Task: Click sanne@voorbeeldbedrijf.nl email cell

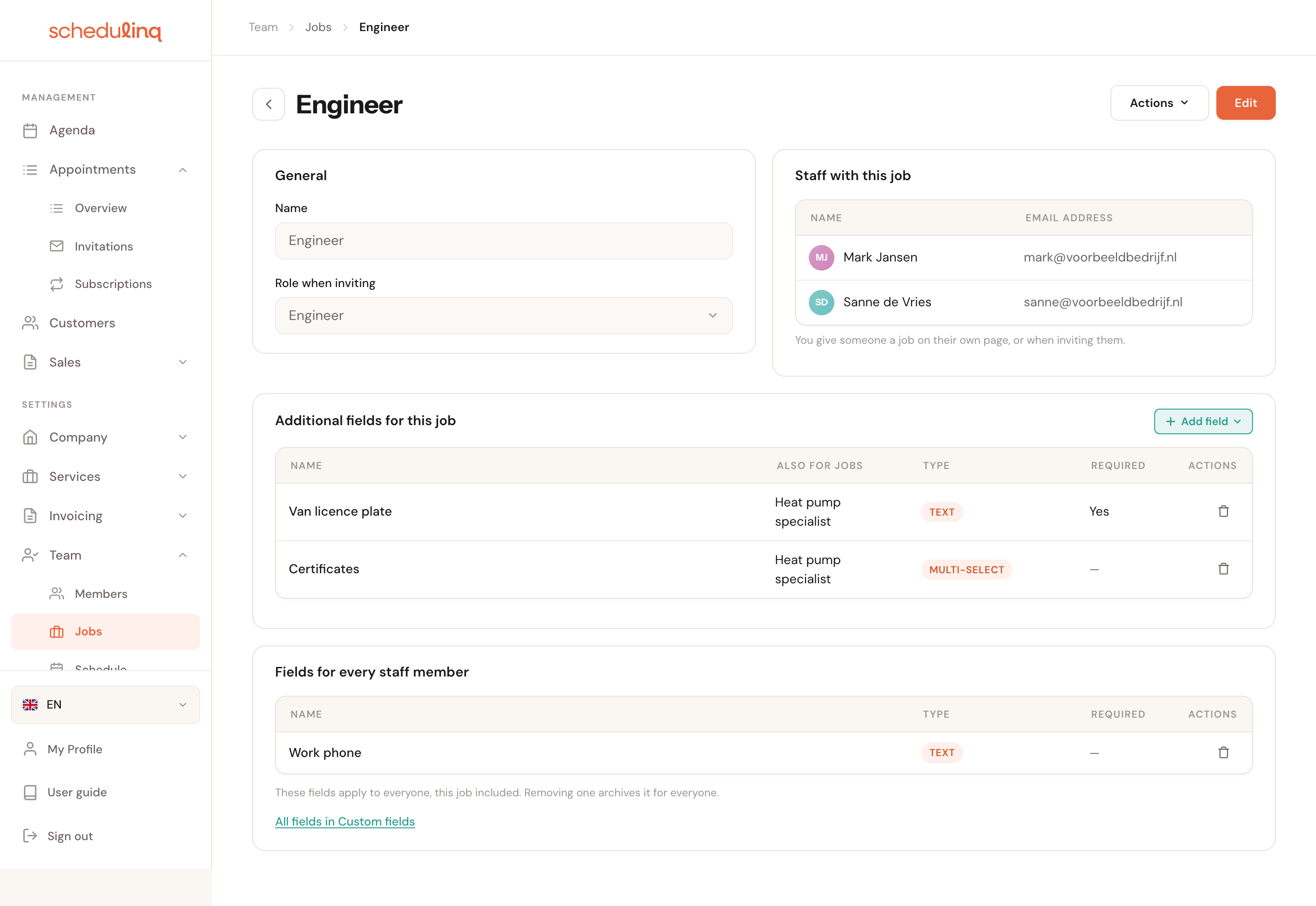Action: (1103, 303)
